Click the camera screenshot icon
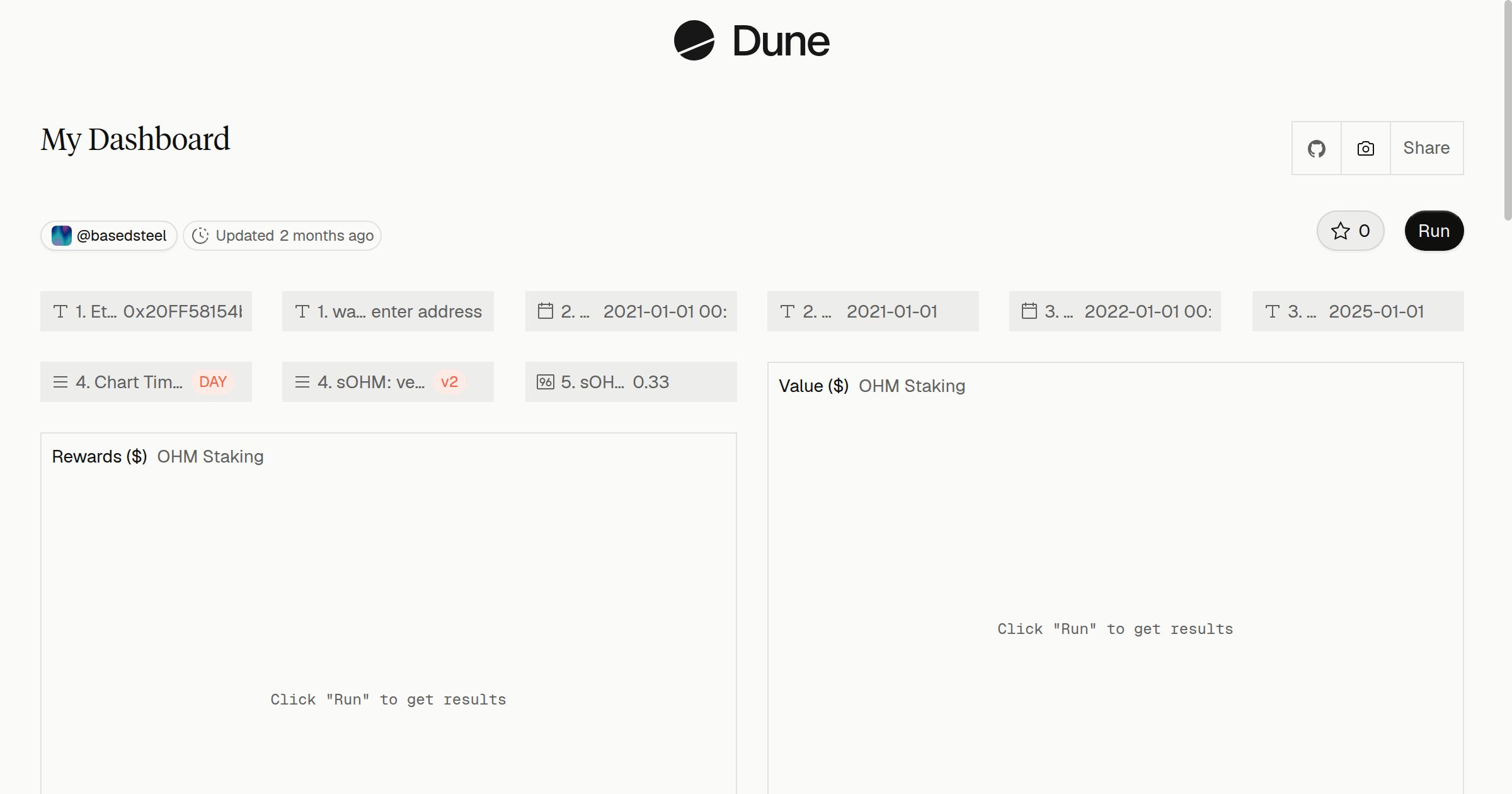 1365,148
